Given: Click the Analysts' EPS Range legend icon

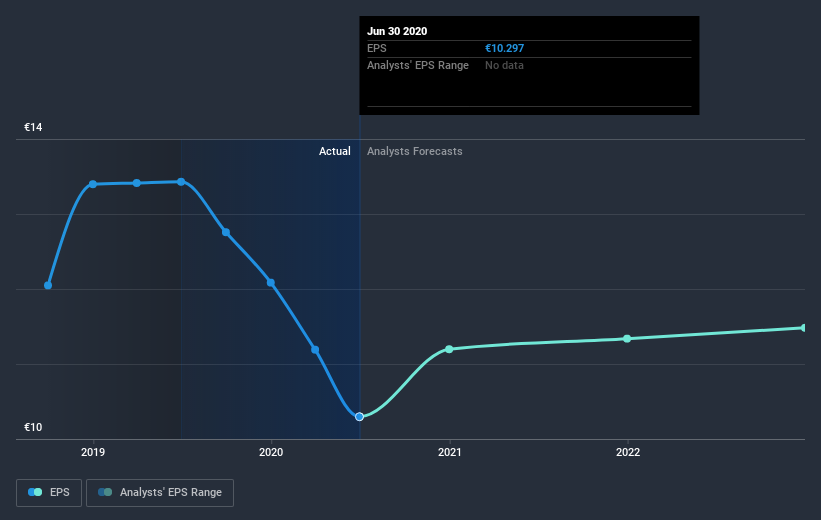Looking at the screenshot, I should (105, 492).
